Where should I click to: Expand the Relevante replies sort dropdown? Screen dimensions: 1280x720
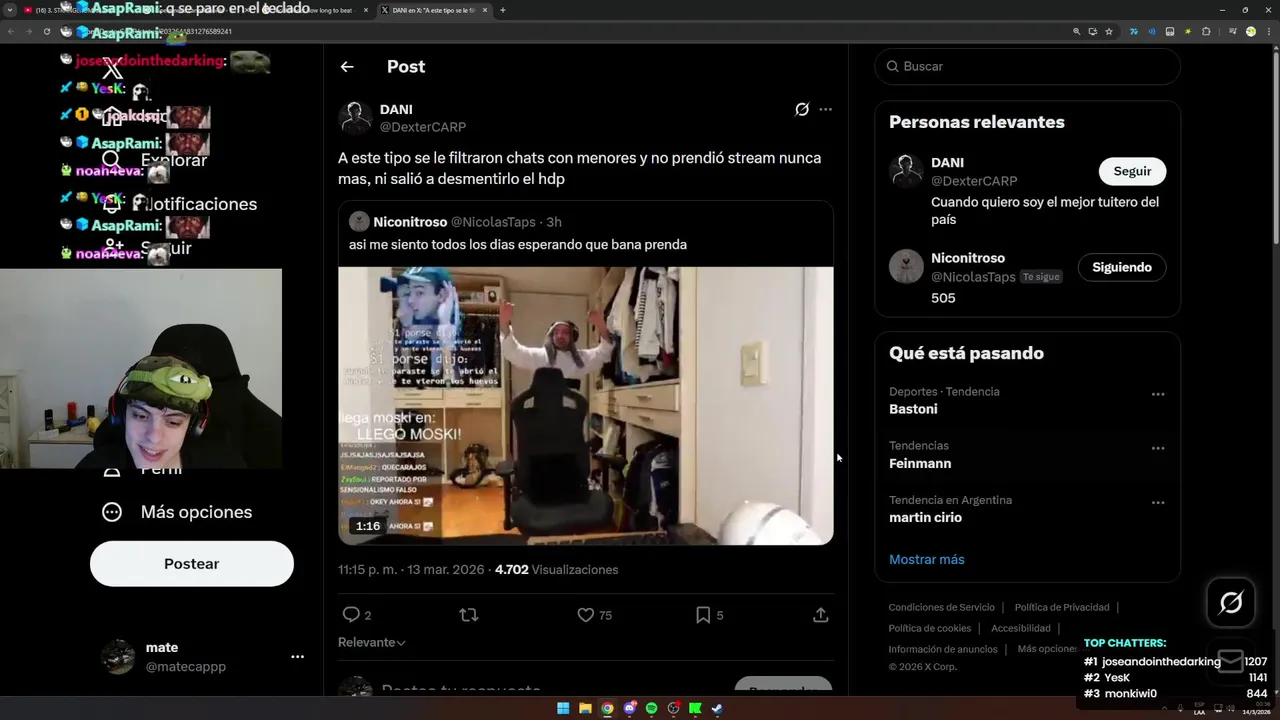pos(372,642)
